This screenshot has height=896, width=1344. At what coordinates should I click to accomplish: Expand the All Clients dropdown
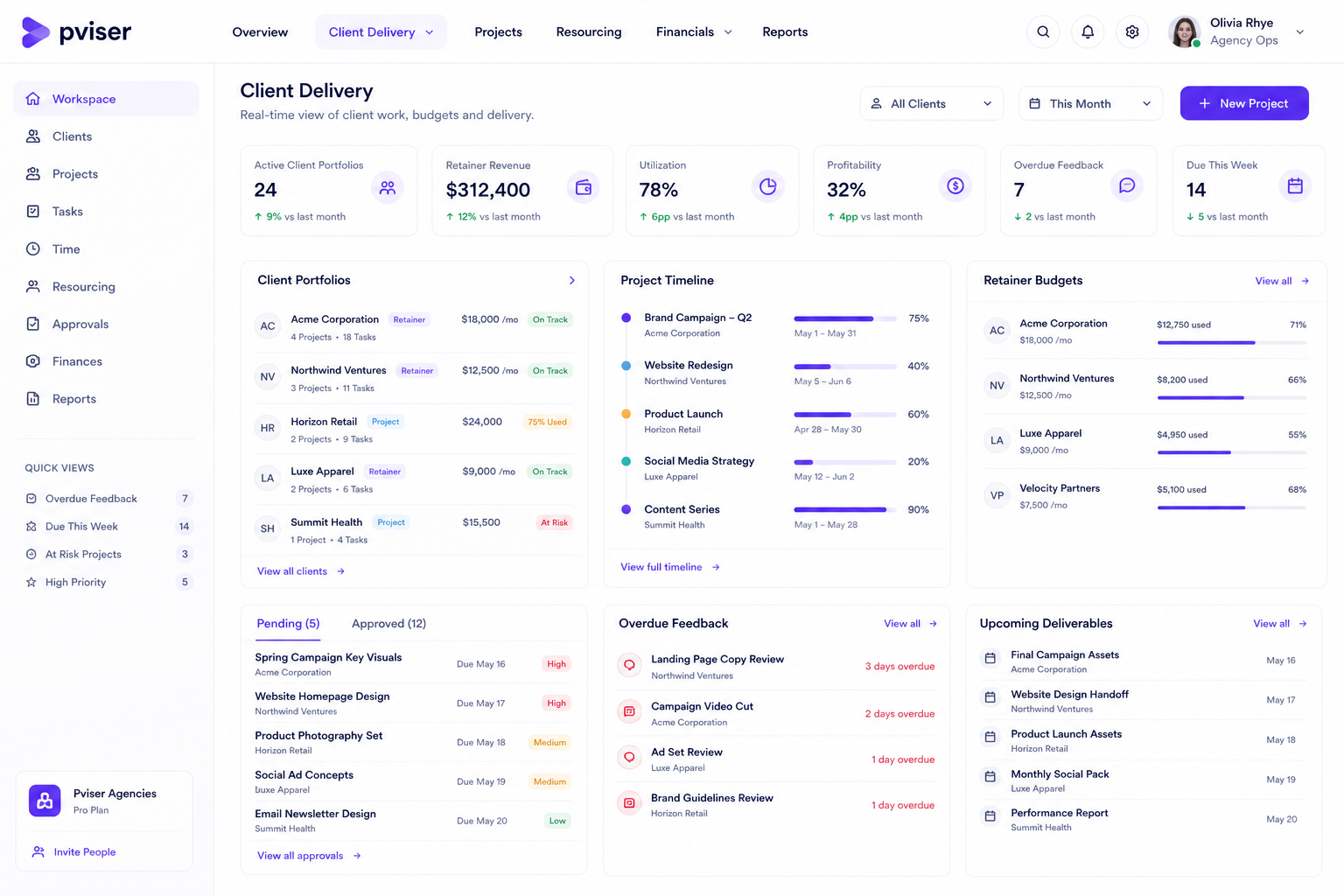coord(932,103)
